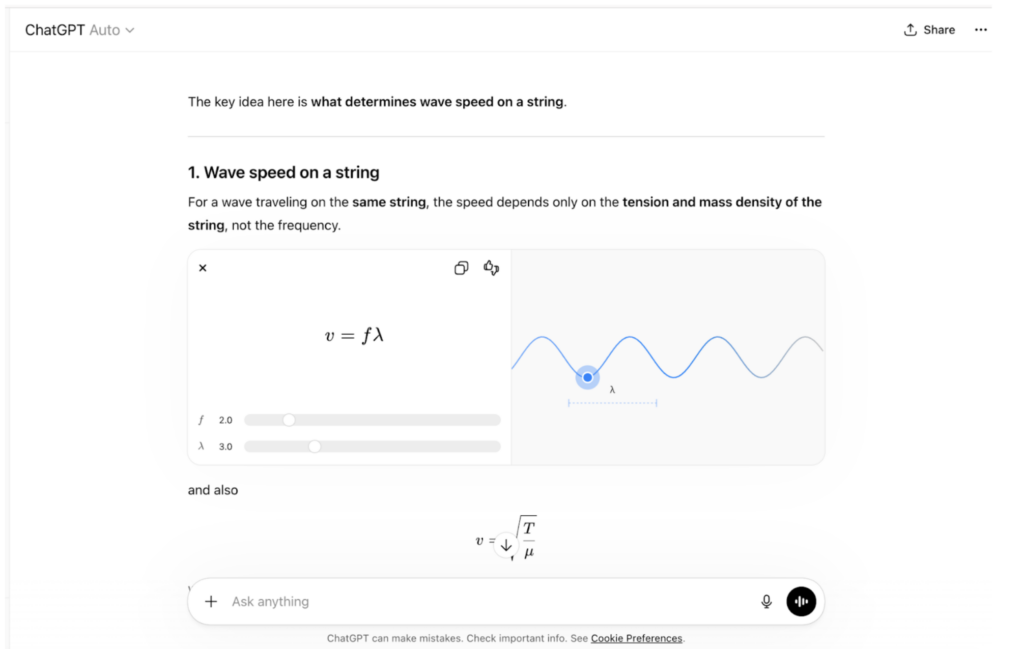
Task: Open attachments with the plus icon
Action: (211, 601)
